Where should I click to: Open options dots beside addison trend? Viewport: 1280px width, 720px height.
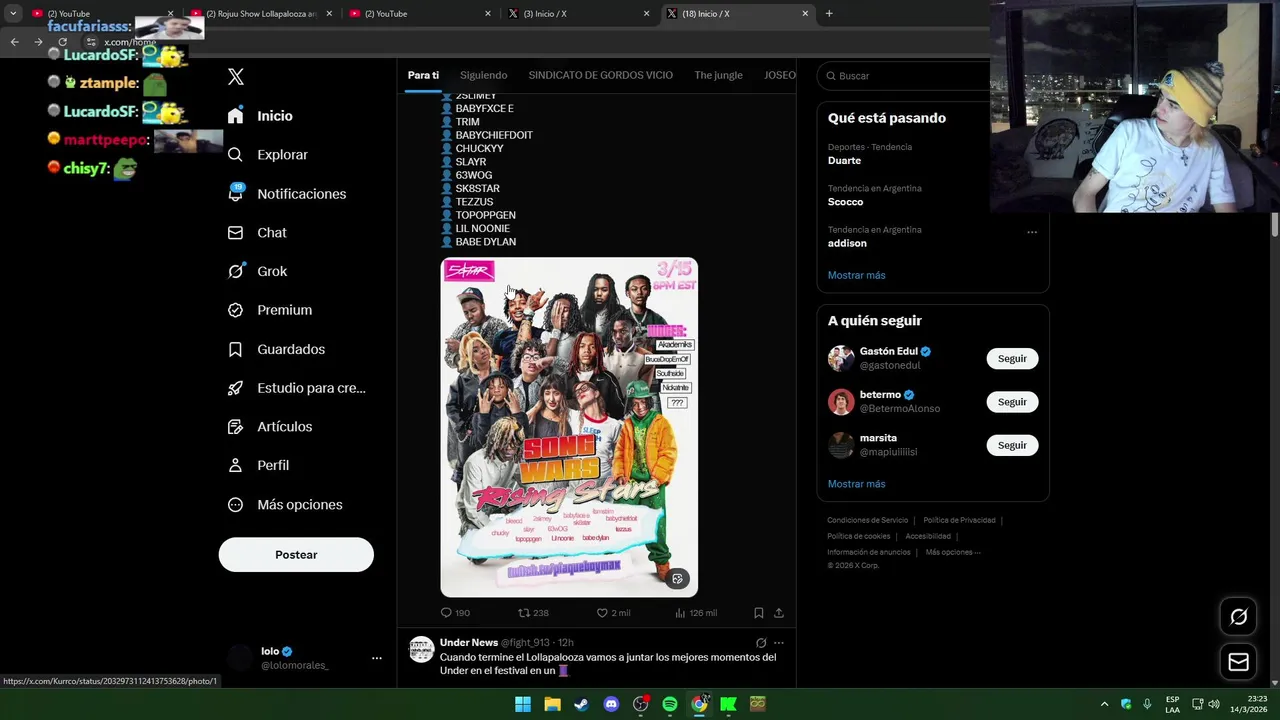(1032, 232)
